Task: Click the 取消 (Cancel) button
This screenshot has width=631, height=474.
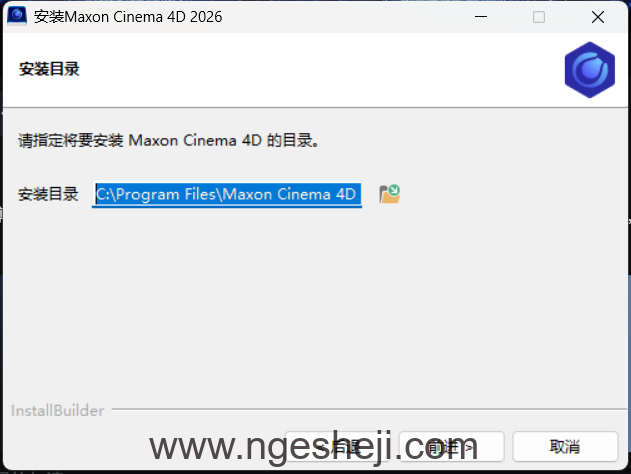Action: [565, 447]
